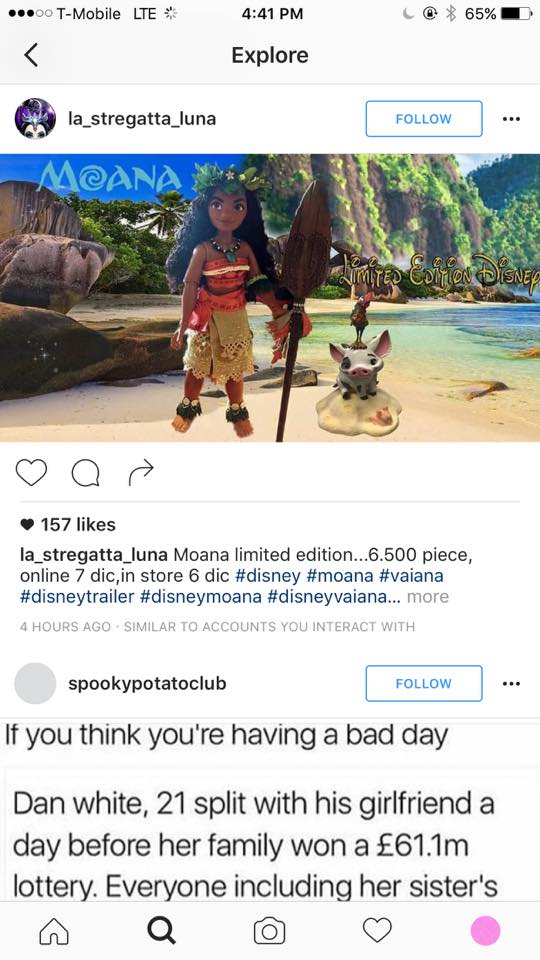This screenshot has height=960, width=540.
Task: Open options menu for la_stregatta_luna post
Action: (x=511, y=119)
